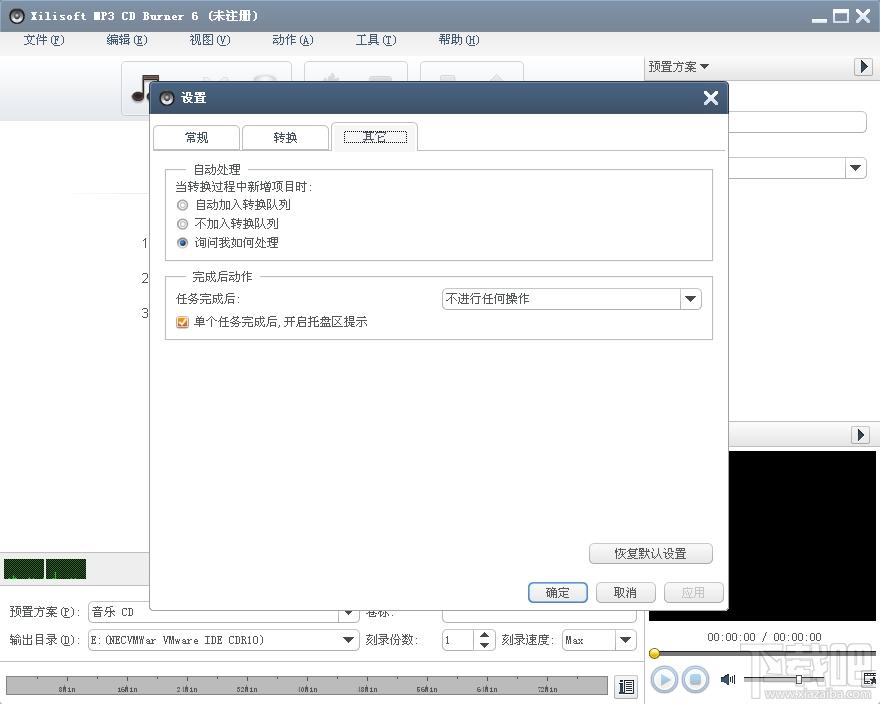This screenshot has width=880, height=704.
Task: Close the 设置 dialog
Action: click(711, 98)
